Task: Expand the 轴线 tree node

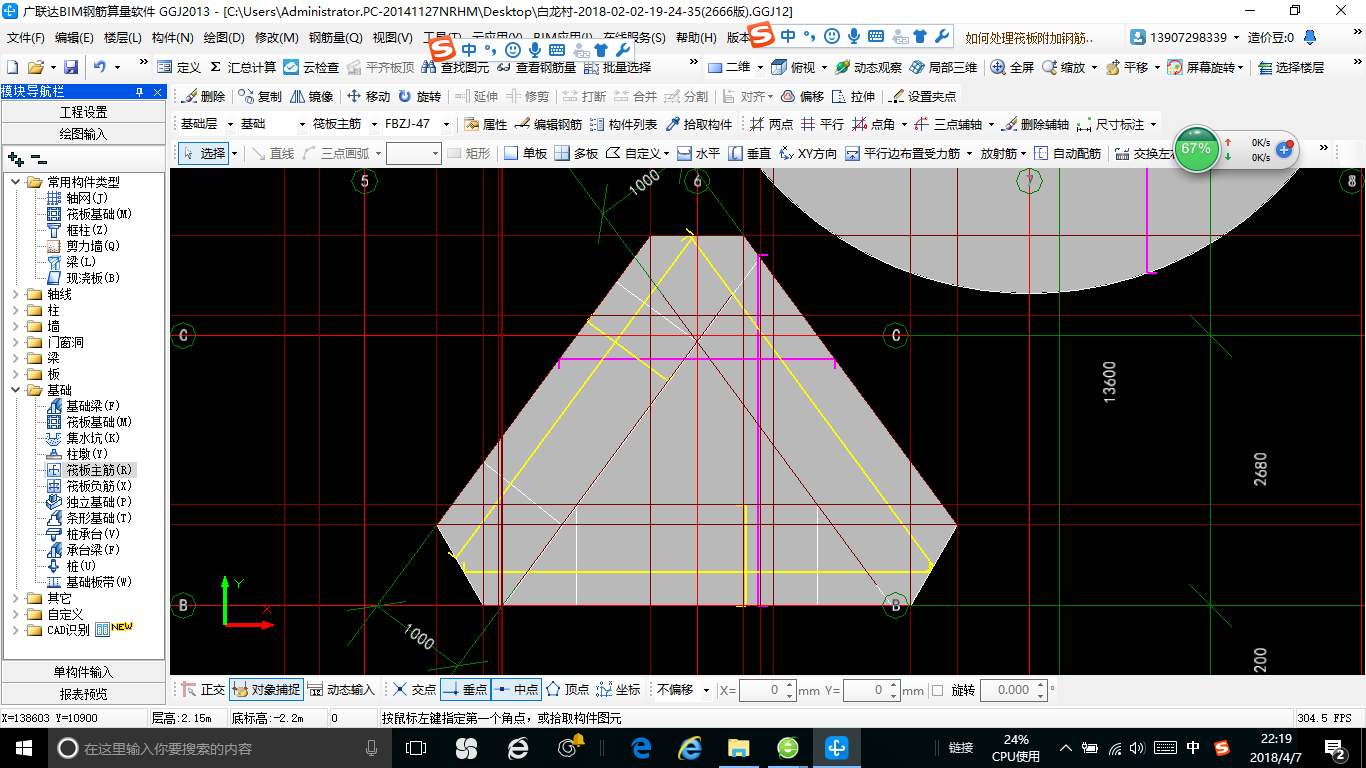Action: 15,294
